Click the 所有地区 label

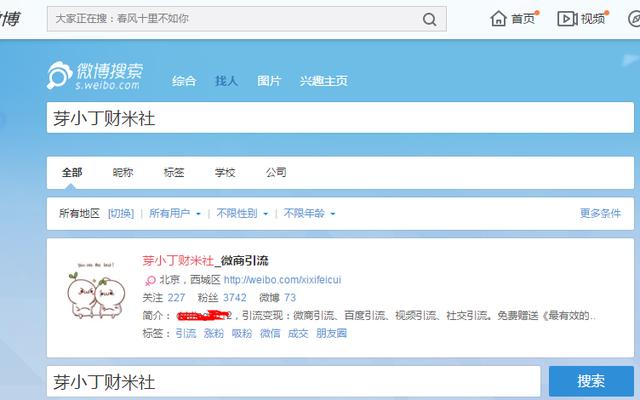(x=79, y=213)
